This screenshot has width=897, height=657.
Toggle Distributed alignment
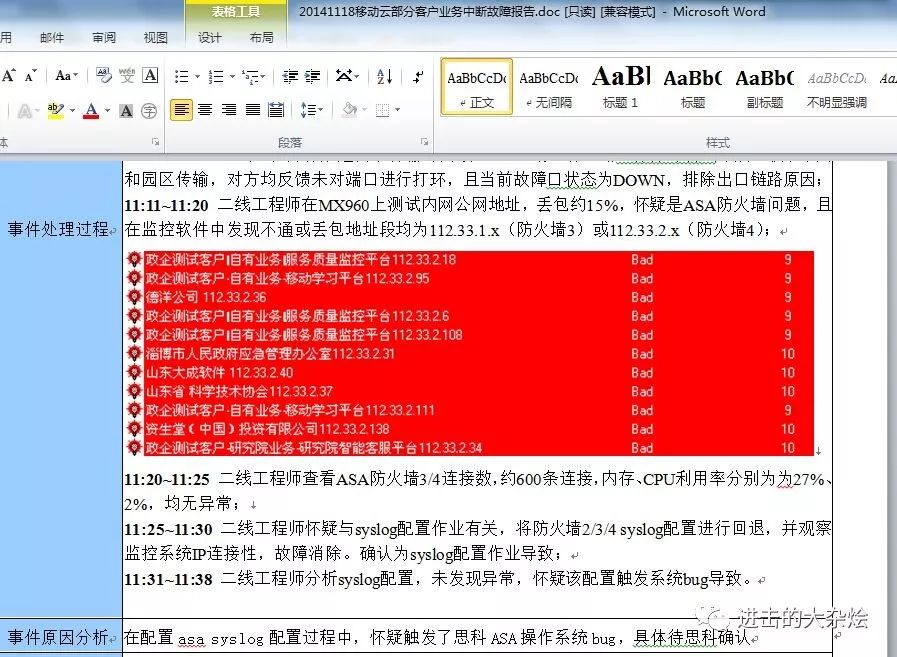coord(276,110)
